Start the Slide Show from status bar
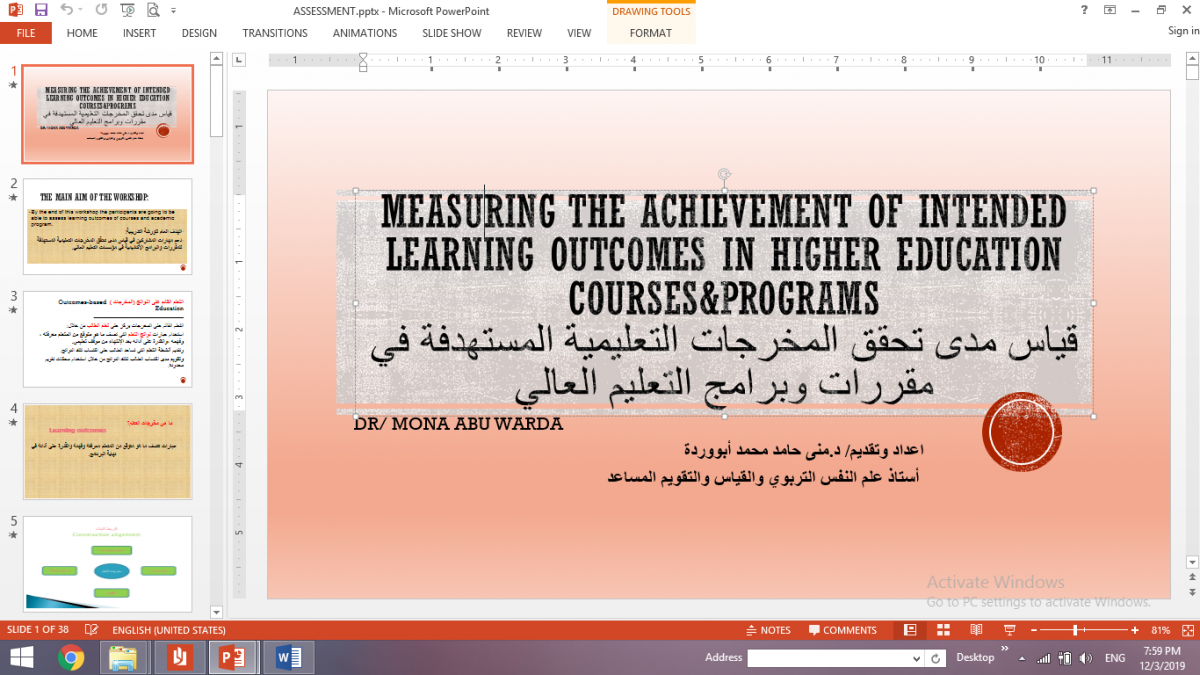1200x675 pixels. 1009,631
